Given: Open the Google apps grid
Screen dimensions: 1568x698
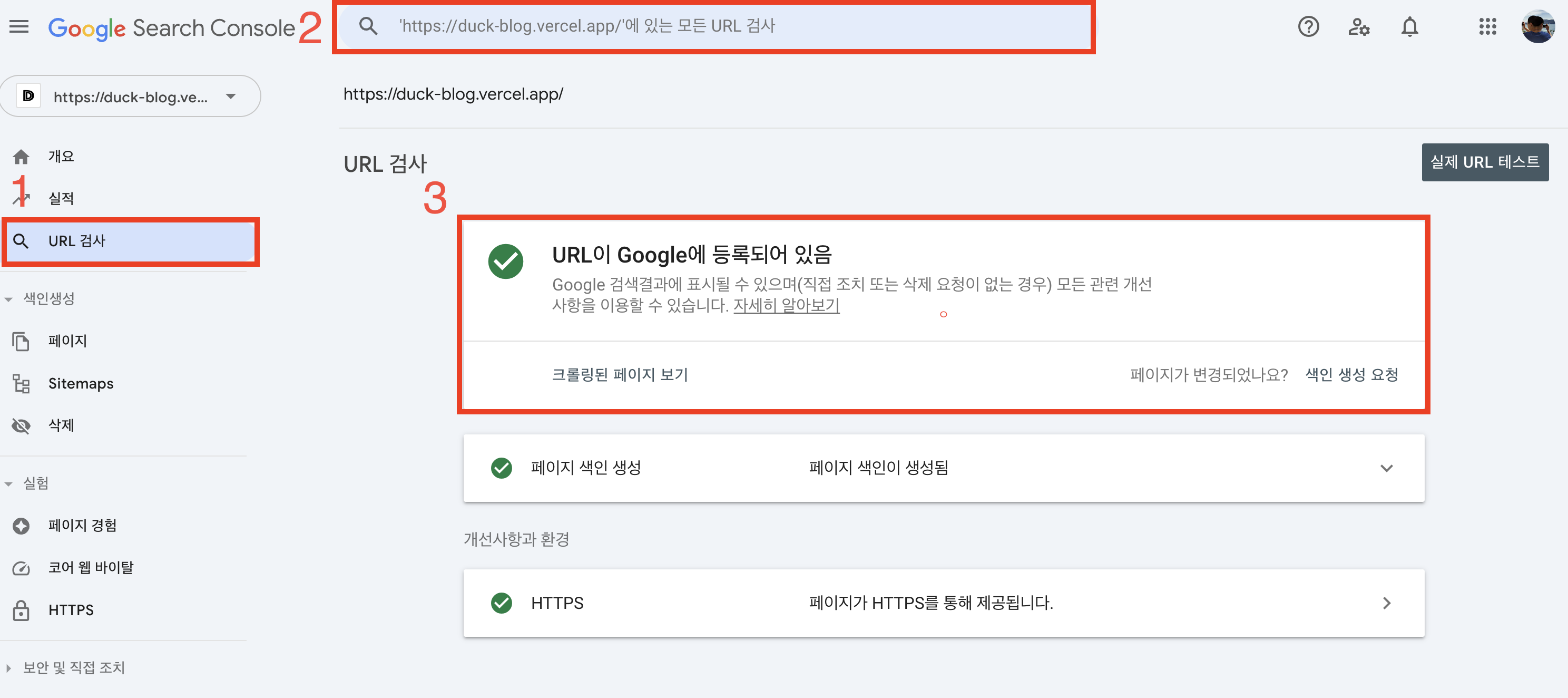Looking at the screenshot, I should (1487, 27).
